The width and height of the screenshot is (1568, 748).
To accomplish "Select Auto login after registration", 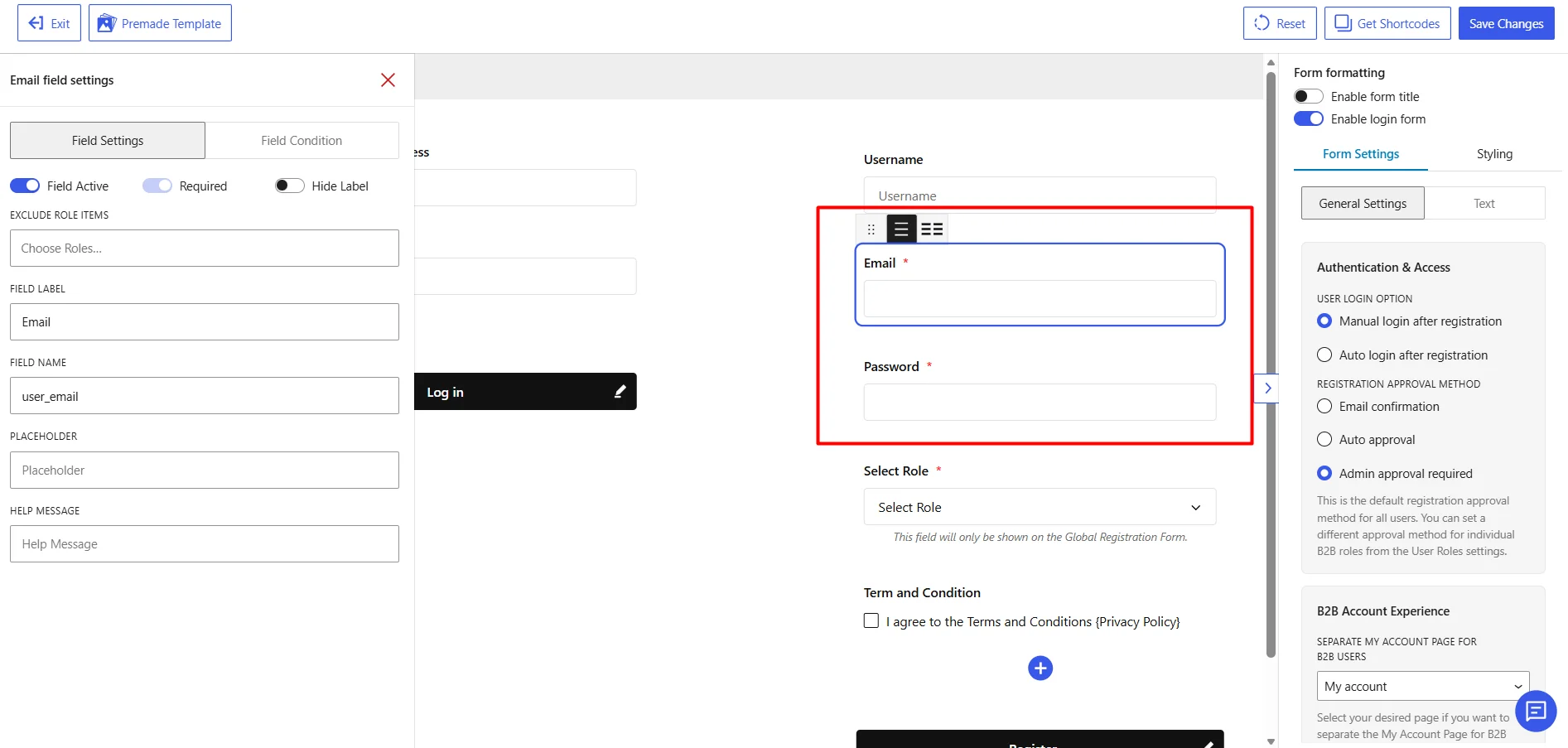I will pyautogui.click(x=1324, y=355).
